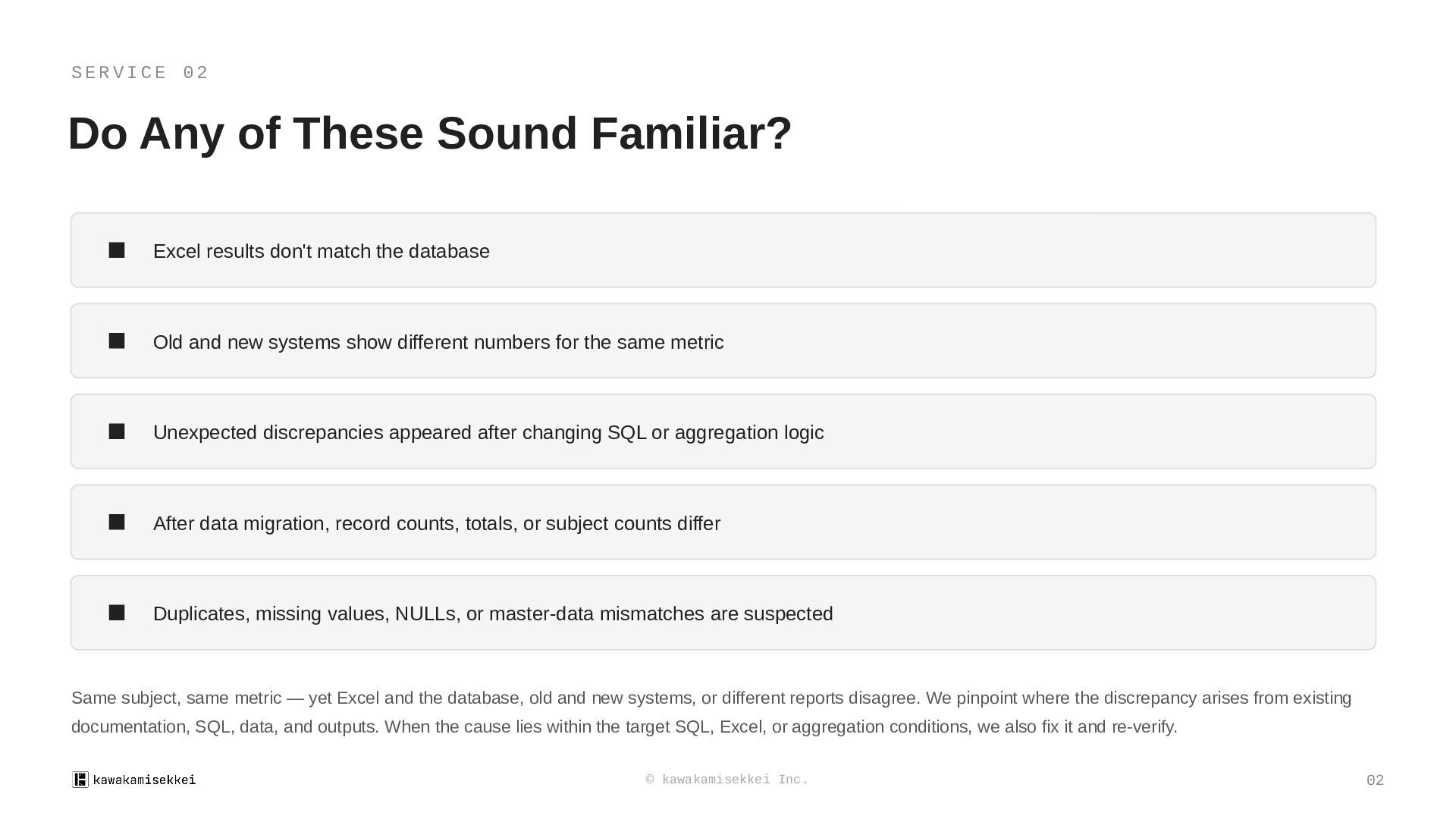Click the square bullet beside Excel results
Image resolution: width=1456 pixels, height=819 pixels.
pyautogui.click(x=117, y=250)
